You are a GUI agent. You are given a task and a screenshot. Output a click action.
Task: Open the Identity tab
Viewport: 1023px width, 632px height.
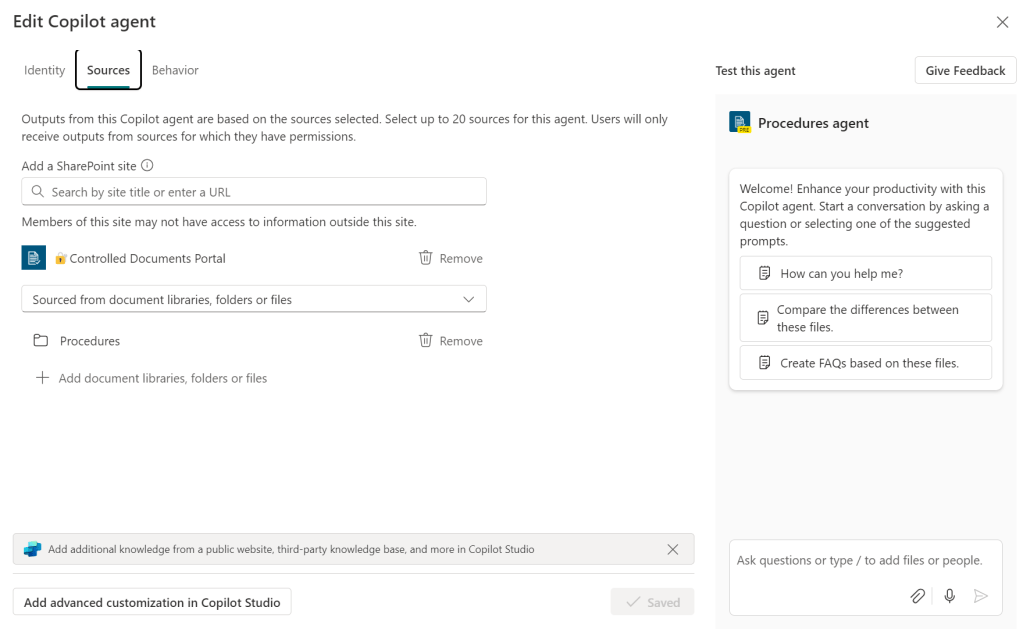click(x=45, y=70)
